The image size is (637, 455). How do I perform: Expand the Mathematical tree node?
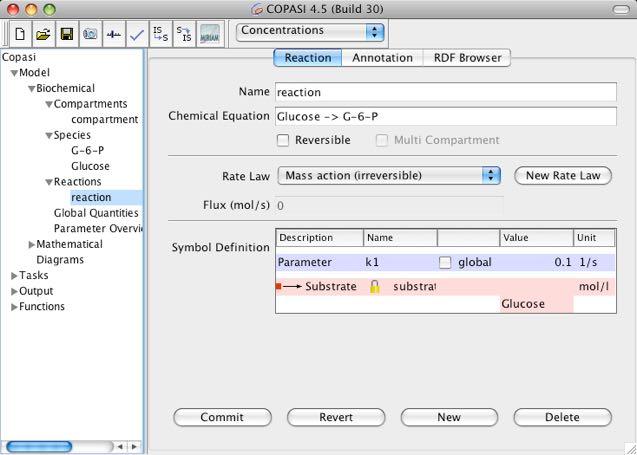[32, 245]
